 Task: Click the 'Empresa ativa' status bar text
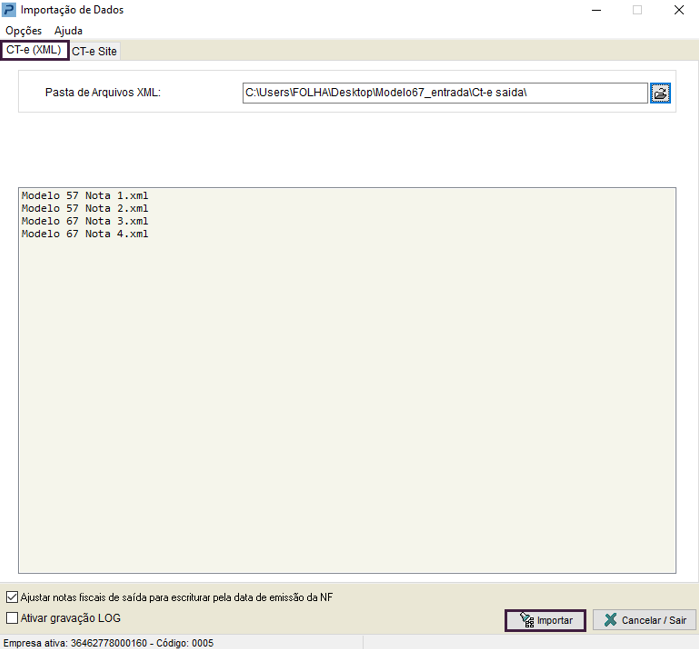point(108,643)
